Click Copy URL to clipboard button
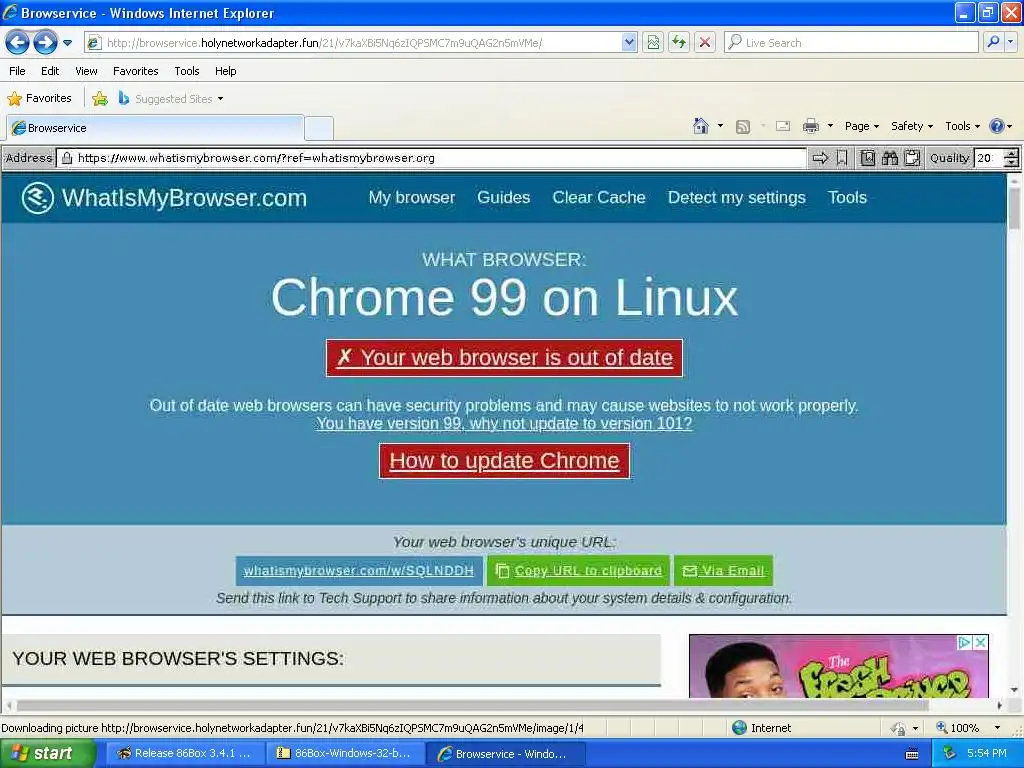1024x768 pixels. pos(578,571)
